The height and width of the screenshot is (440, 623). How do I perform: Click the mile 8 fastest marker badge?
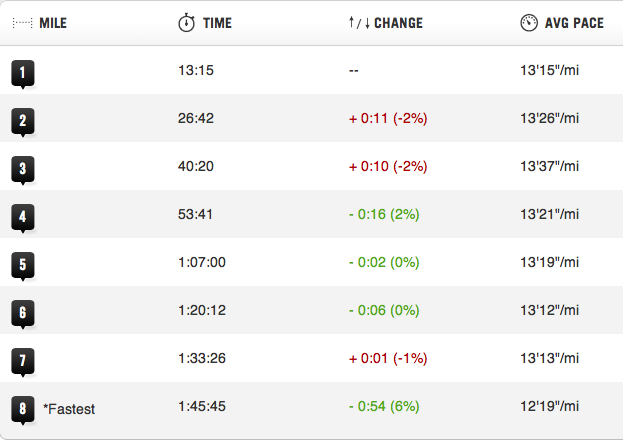(22, 408)
